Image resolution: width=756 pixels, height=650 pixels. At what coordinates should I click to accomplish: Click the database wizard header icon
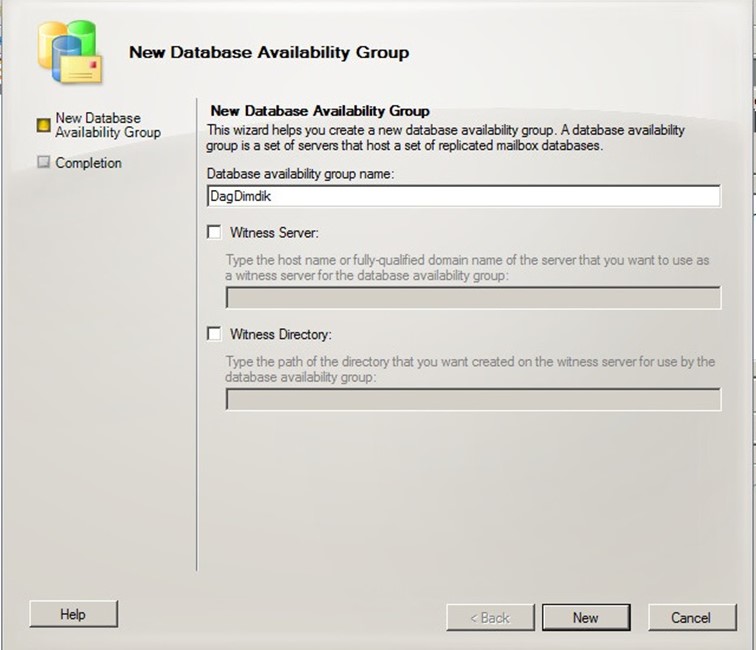click(x=70, y=52)
